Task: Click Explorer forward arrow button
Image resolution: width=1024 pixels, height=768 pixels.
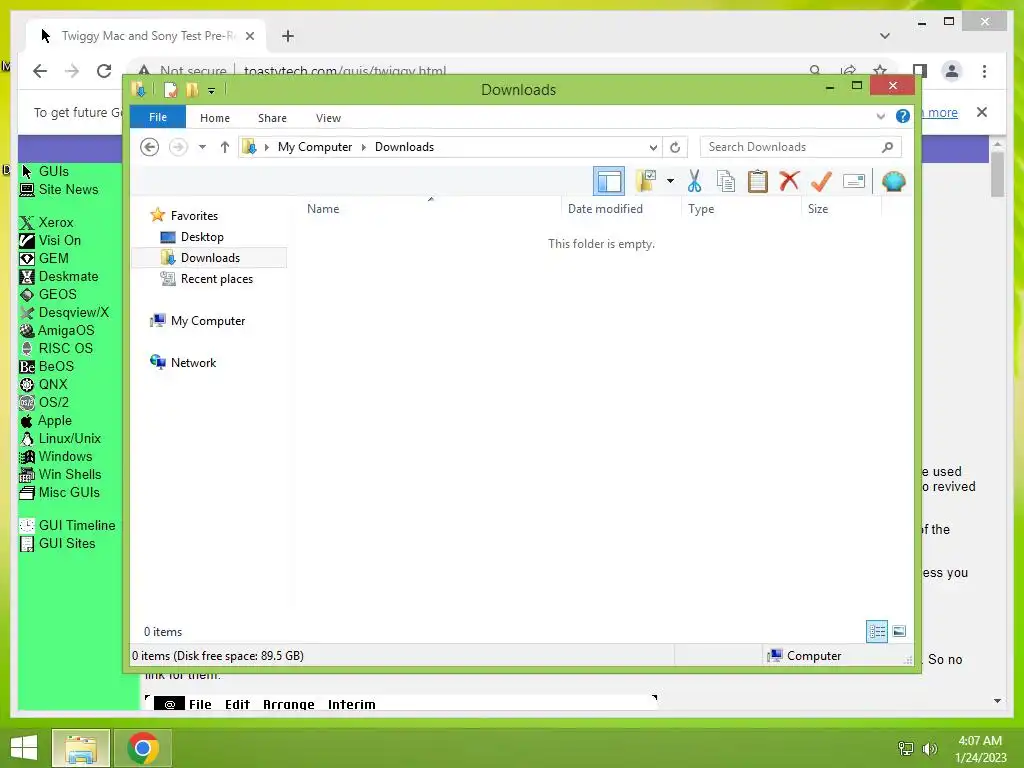Action: 178,147
